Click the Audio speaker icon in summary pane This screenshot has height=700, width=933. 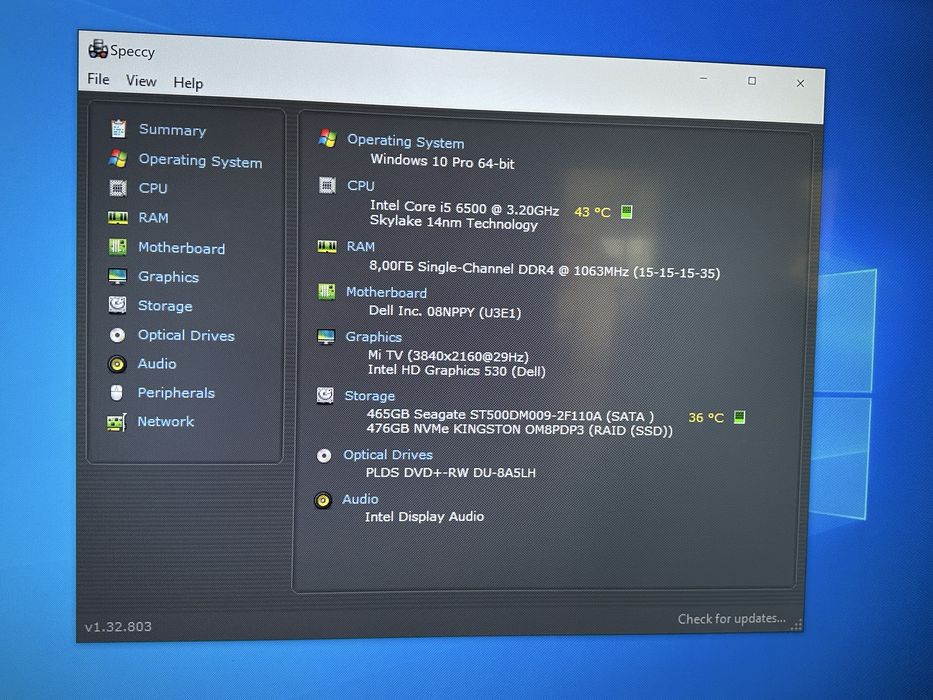[323, 500]
